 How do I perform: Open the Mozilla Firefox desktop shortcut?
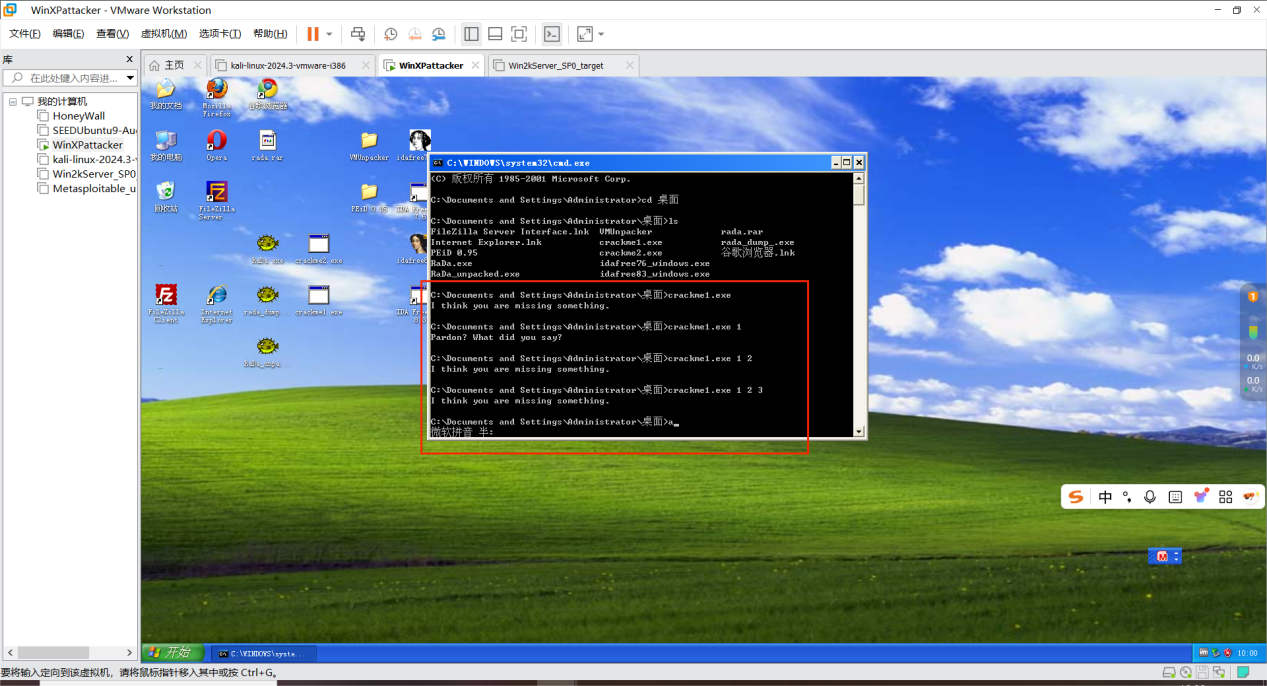coord(216,98)
